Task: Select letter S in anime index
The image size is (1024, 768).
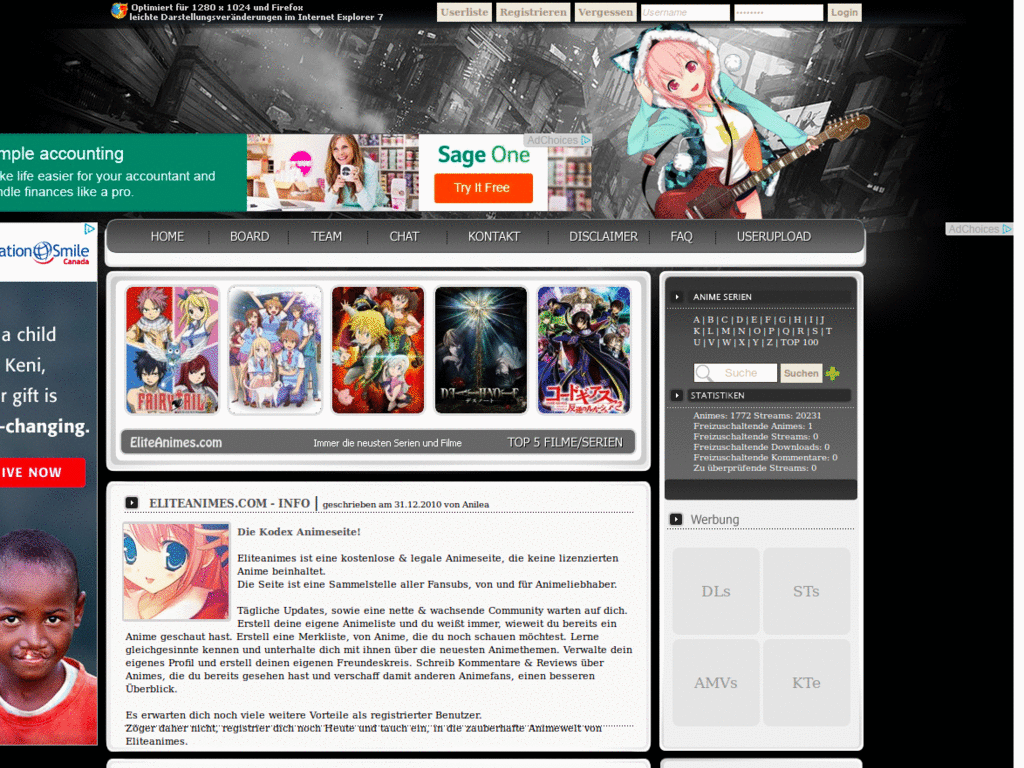Action: [x=815, y=331]
